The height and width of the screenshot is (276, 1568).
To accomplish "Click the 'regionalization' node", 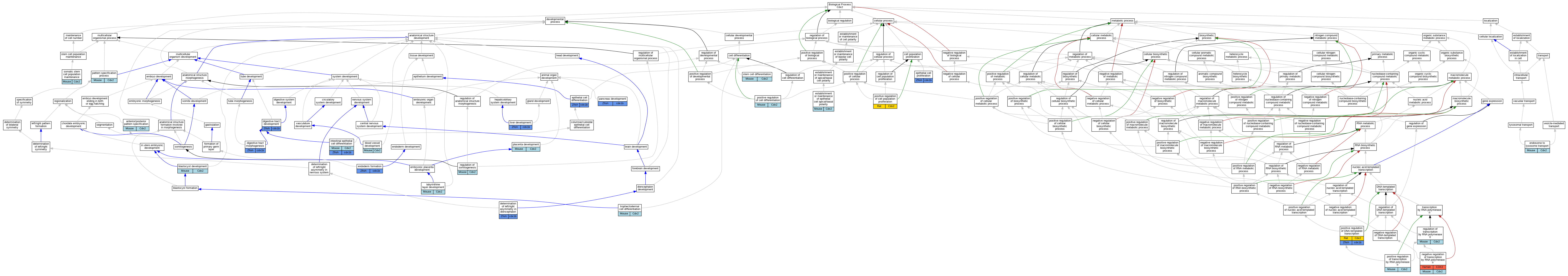I will pos(63,101).
